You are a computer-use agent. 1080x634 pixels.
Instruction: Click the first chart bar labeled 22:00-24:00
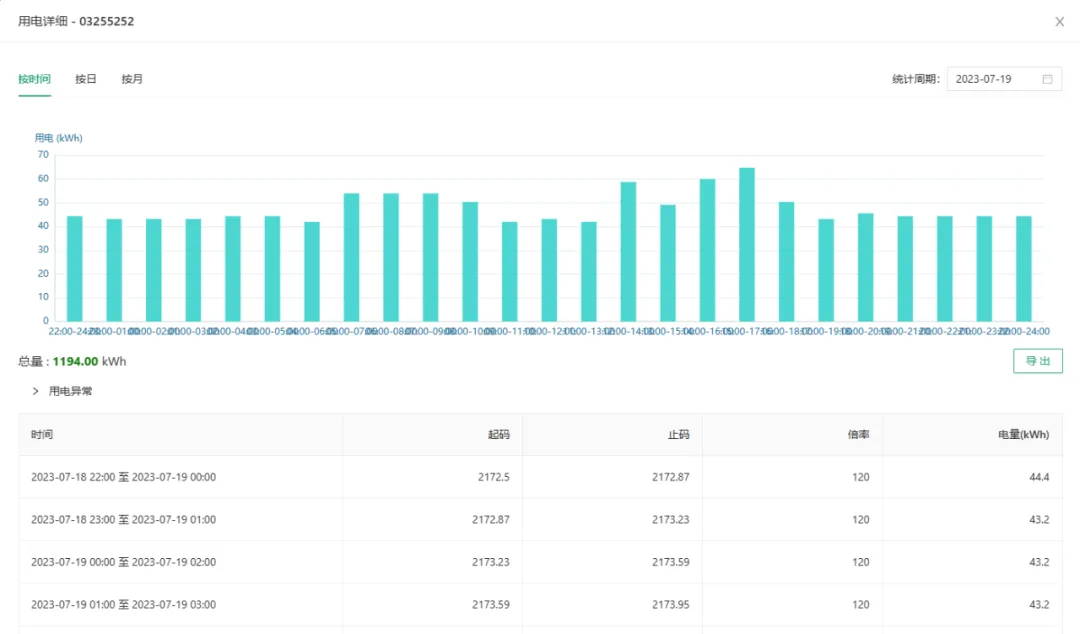pyautogui.click(x=74, y=269)
